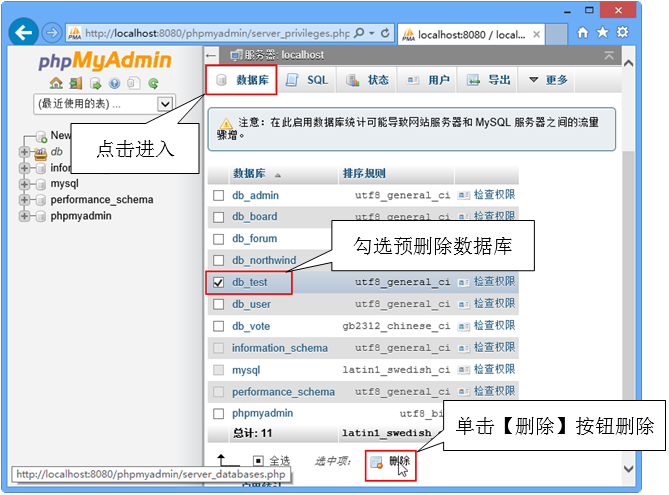
Task: Check the phpmyadmin database checkbox
Action: [x=218, y=413]
